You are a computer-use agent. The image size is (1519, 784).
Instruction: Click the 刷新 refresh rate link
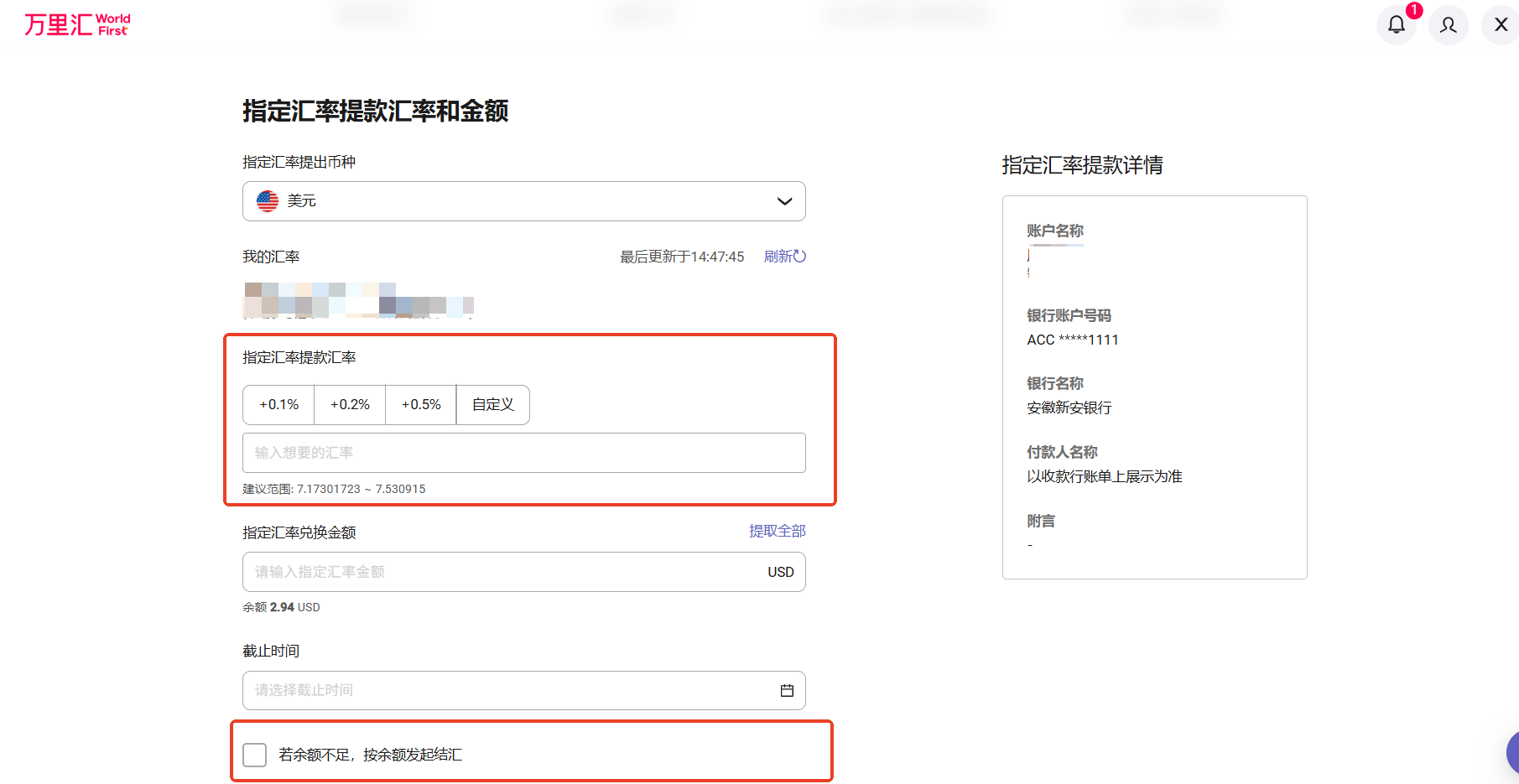pos(784,257)
